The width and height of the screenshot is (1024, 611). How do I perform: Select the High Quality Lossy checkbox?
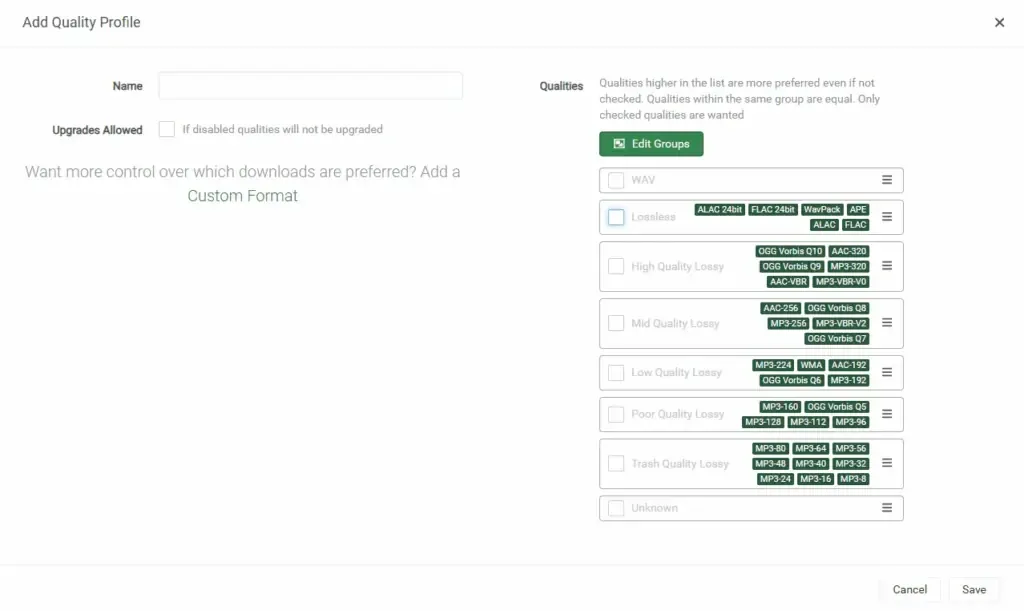point(616,266)
